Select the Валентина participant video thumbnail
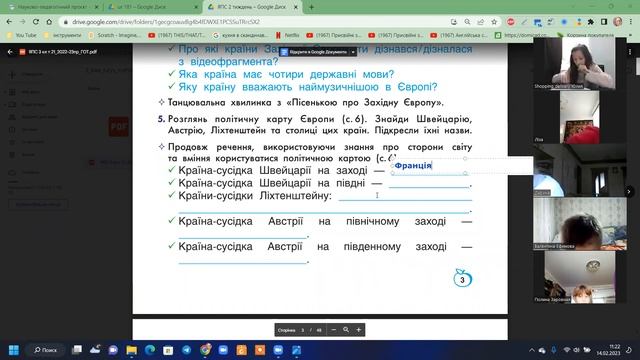 click(580, 224)
